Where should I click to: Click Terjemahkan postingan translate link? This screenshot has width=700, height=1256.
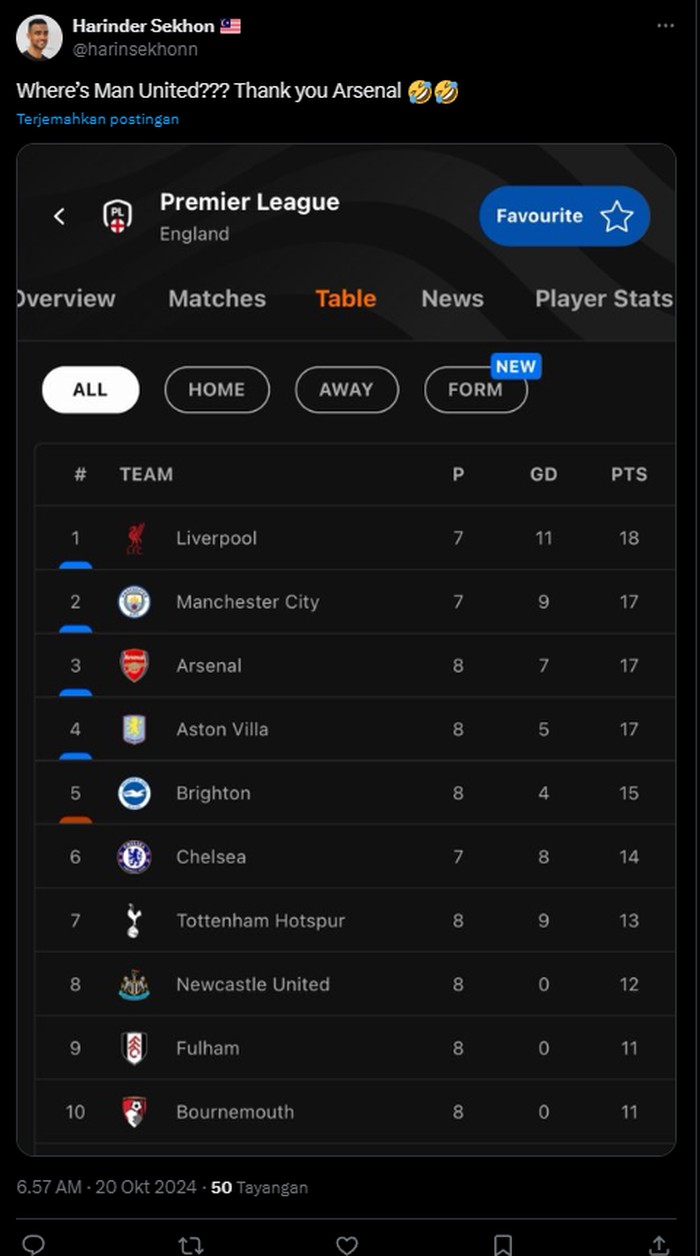(x=98, y=119)
